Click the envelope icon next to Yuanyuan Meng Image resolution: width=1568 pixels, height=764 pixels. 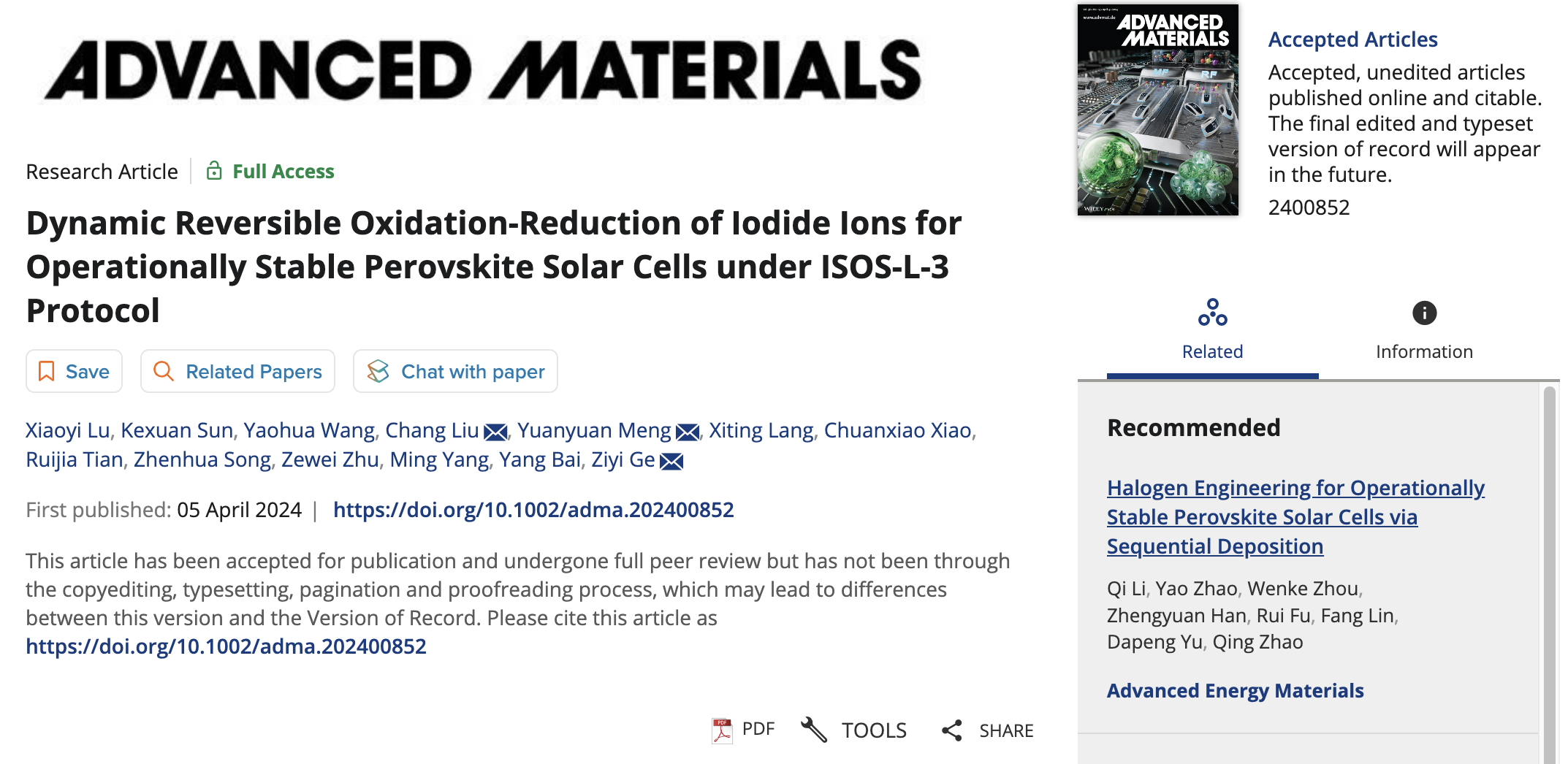click(x=688, y=432)
